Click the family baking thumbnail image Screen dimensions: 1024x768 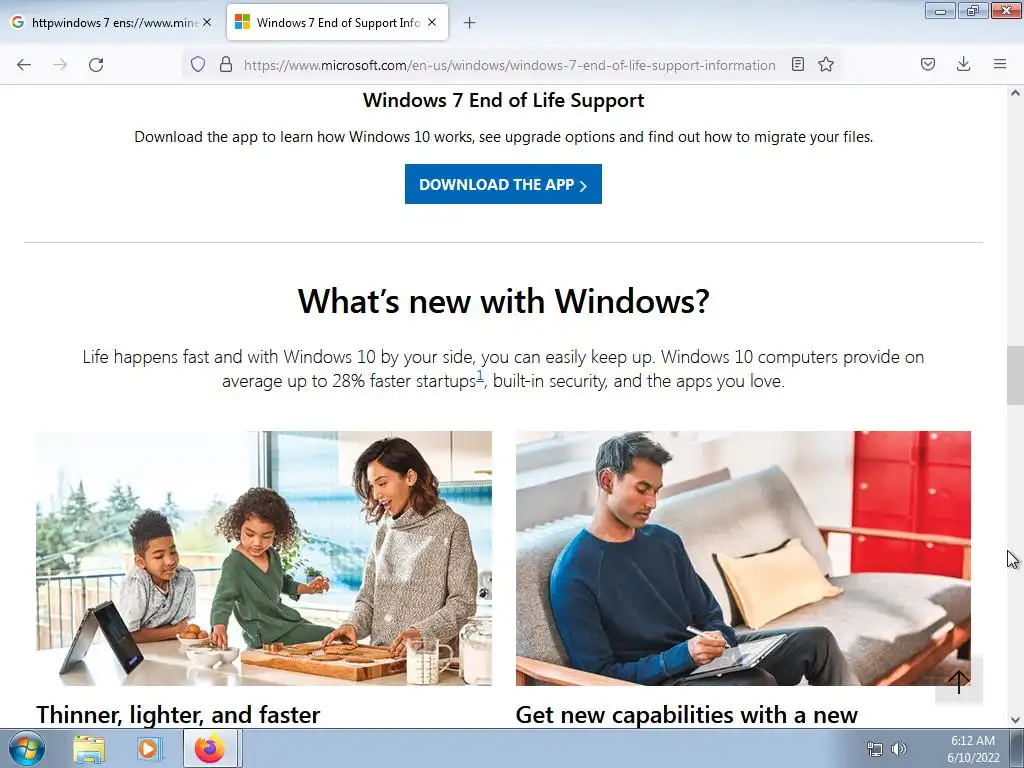click(264, 558)
